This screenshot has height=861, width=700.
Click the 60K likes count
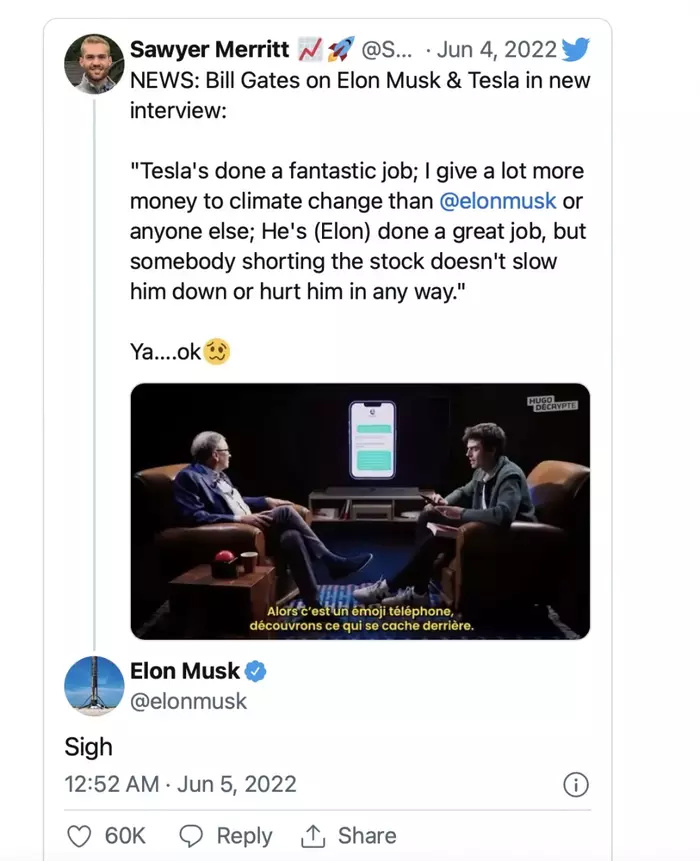pyautogui.click(x=125, y=836)
